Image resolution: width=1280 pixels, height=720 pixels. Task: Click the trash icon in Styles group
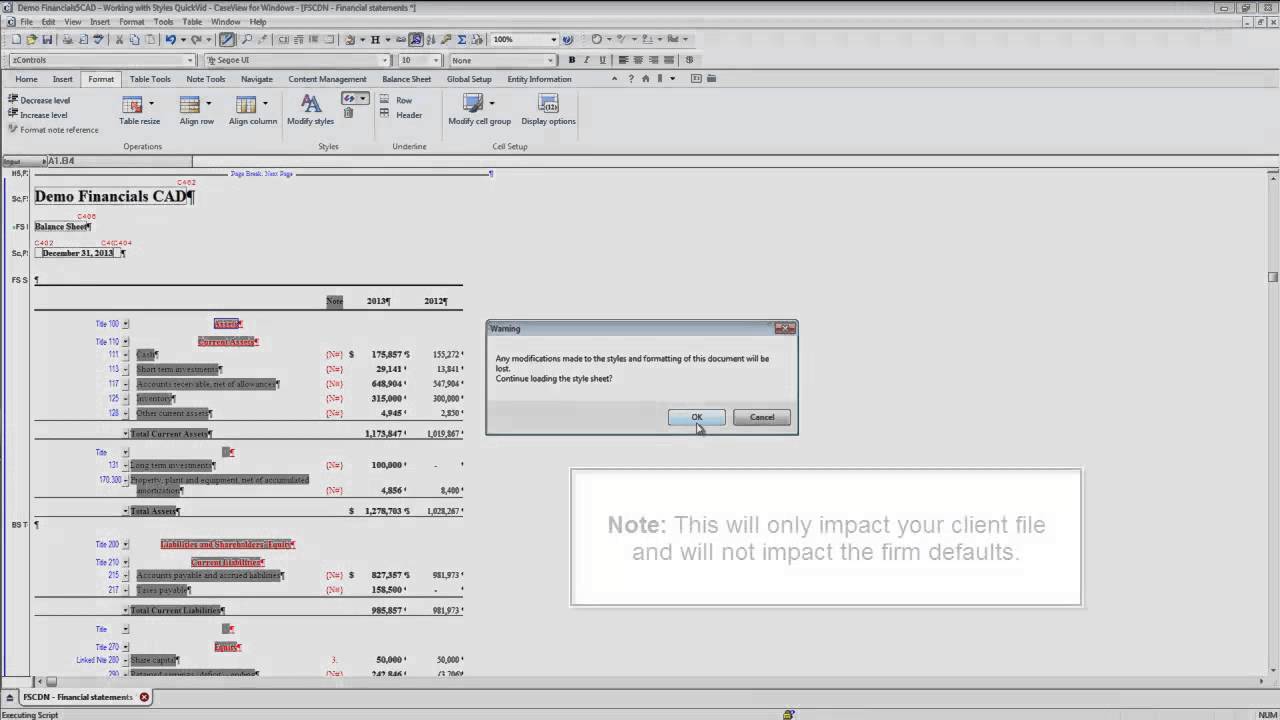348,113
